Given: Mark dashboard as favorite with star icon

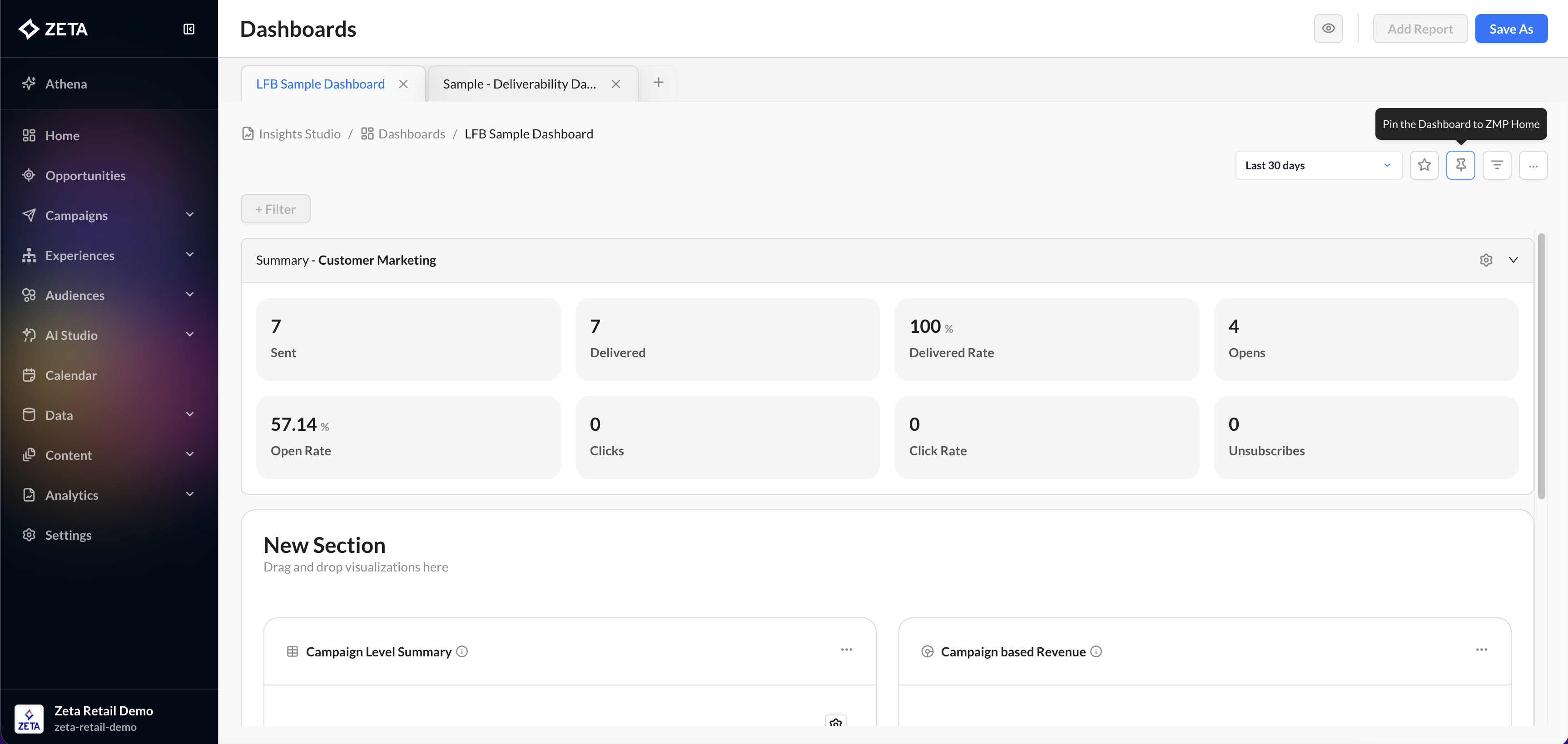Looking at the screenshot, I should [1424, 165].
